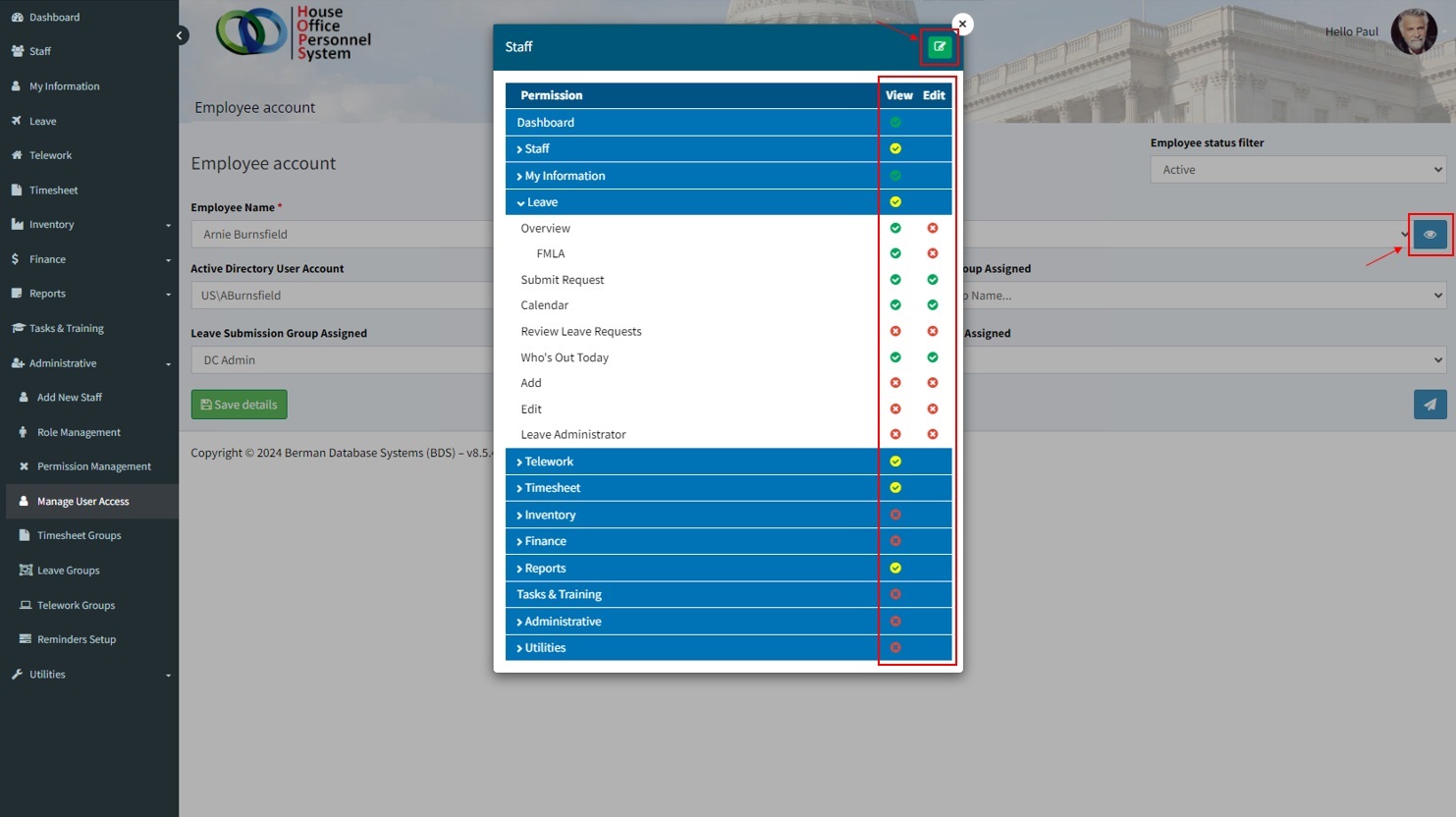Click the Active Directory User Account field
The image size is (1456, 817).
coord(344,296)
